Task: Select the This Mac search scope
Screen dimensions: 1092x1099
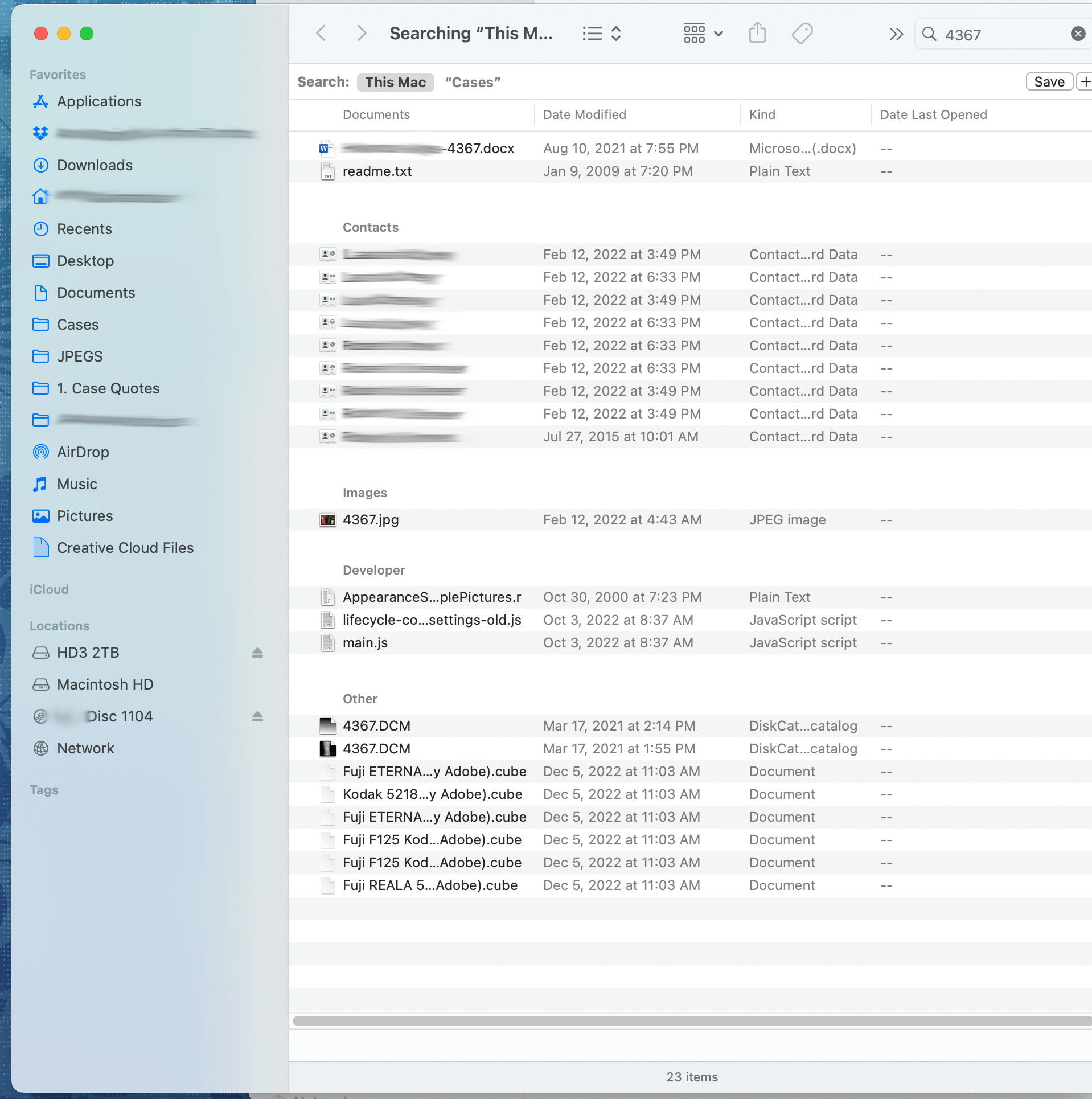Action: click(x=395, y=82)
